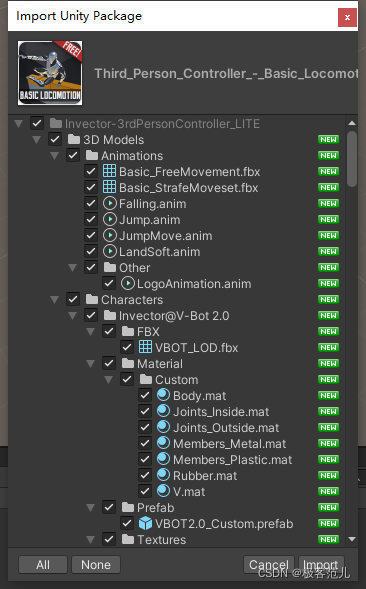Click the None button

[96, 565]
